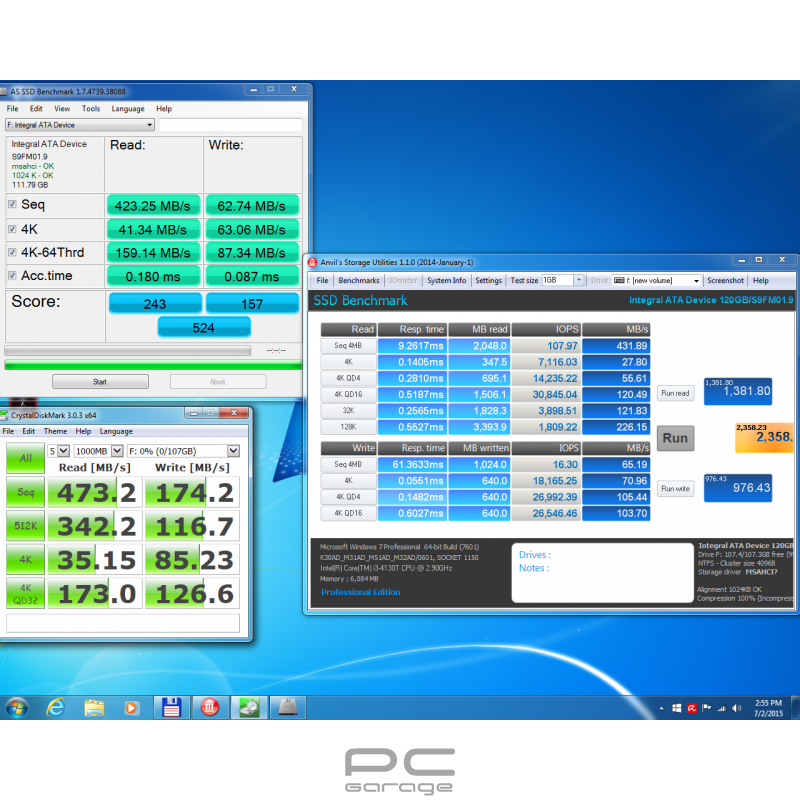This screenshot has width=800, height=800.
Task: Click the Drives/Notes text box in Anvil
Action: [602, 573]
